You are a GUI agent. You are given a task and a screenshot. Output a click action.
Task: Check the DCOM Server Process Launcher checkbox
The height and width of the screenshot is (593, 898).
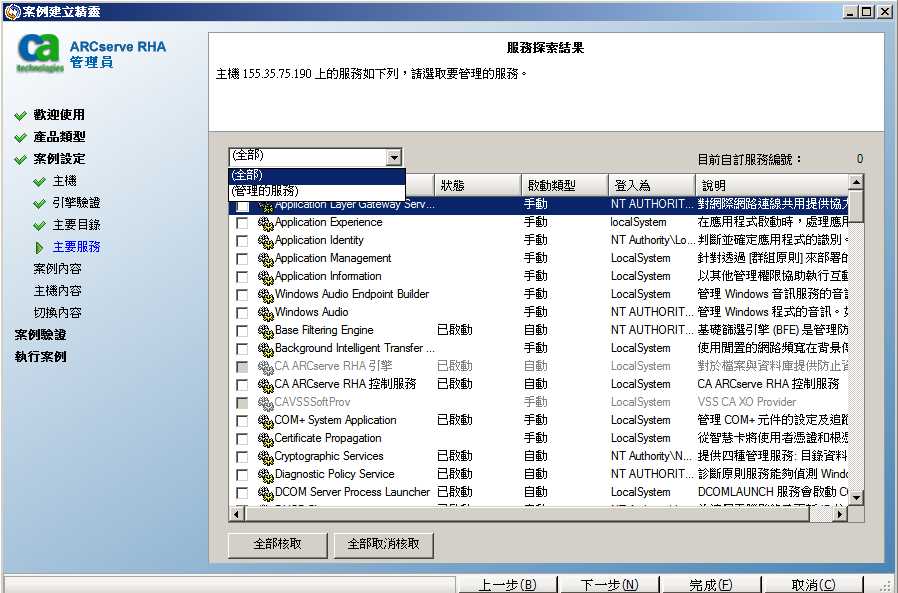tap(242, 493)
